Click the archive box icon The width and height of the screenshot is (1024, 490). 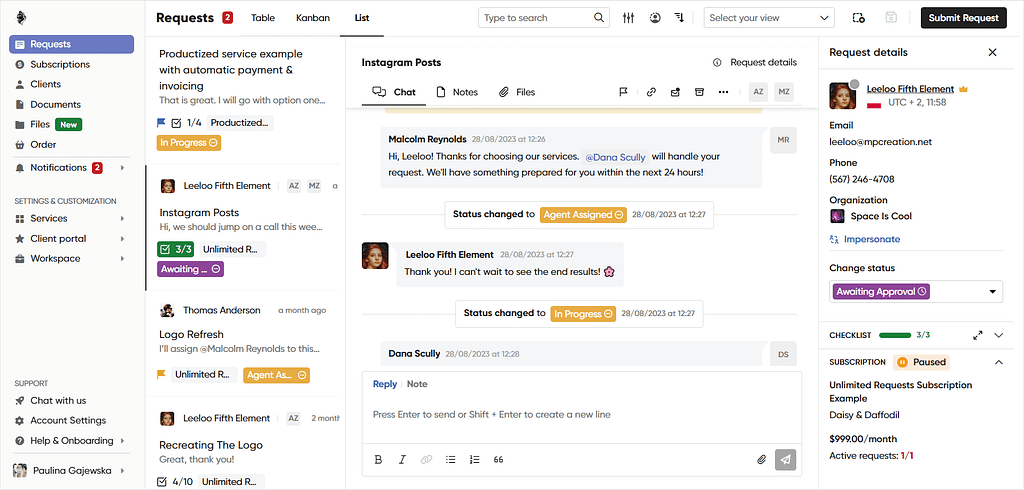click(699, 92)
